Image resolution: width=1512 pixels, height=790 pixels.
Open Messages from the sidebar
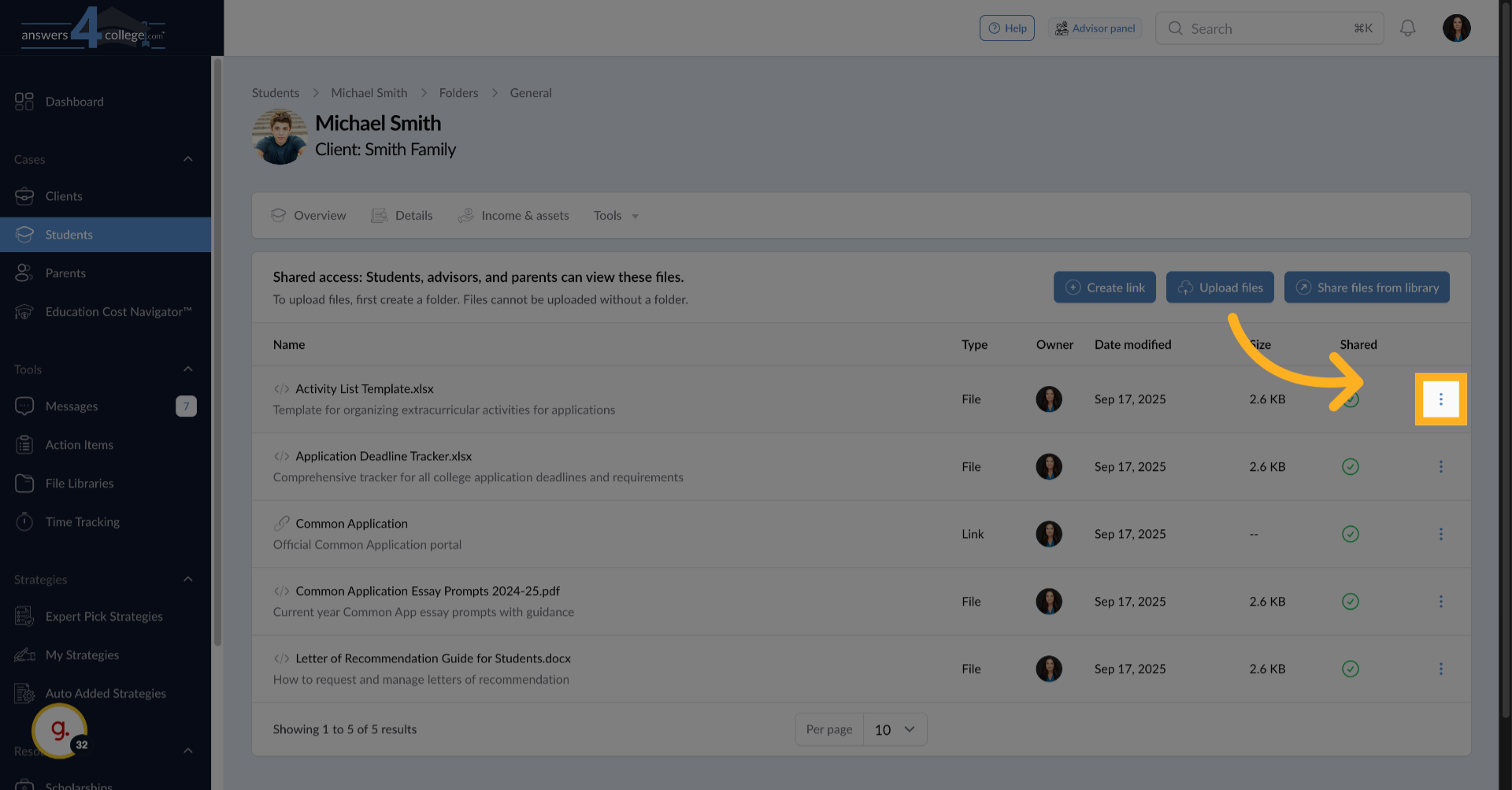(72, 406)
